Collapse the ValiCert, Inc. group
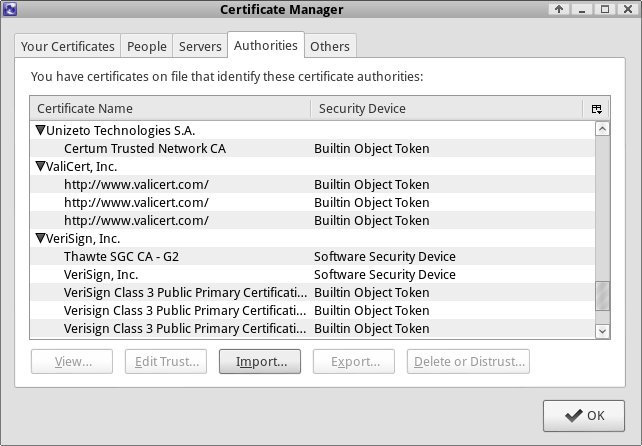Screen dimensions: 642x446 40,166
